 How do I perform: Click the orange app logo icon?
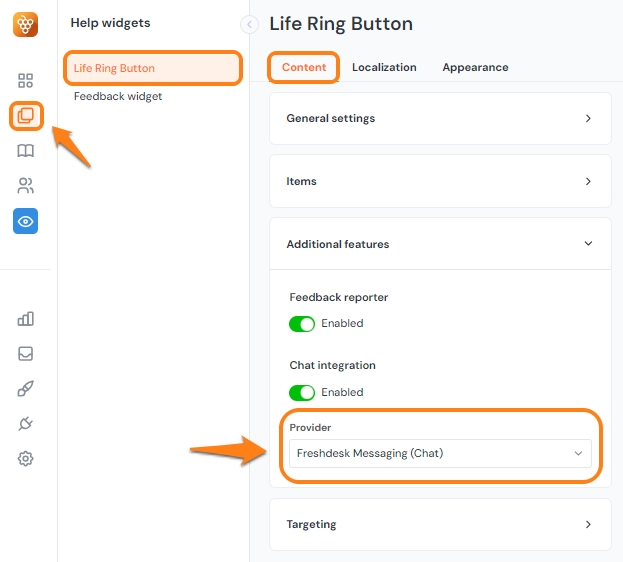tap(26, 24)
